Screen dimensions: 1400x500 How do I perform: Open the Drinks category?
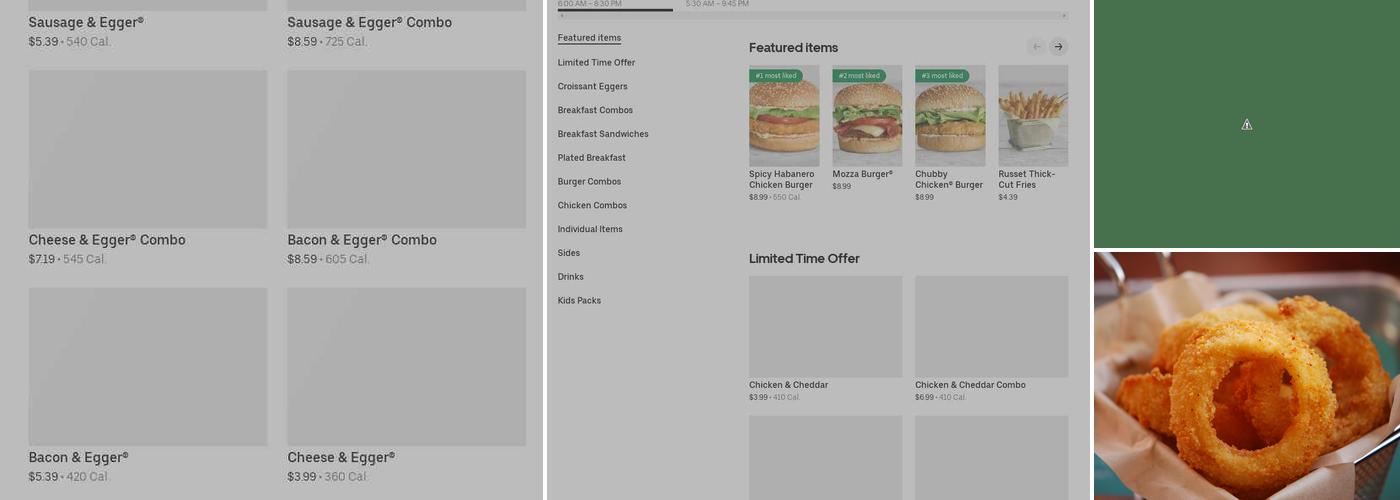point(570,277)
